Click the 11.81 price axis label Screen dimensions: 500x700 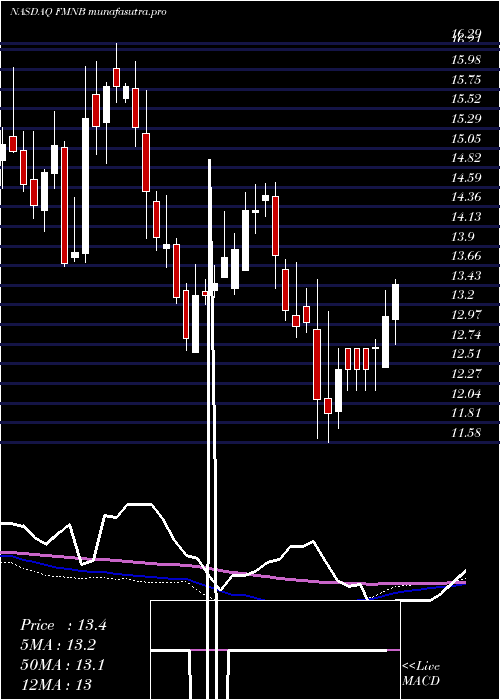click(x=466, y=412)
